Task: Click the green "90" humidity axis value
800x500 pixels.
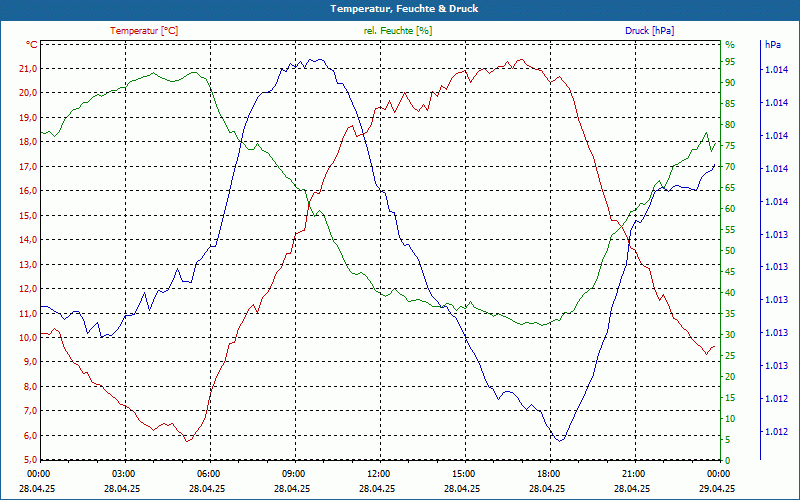Action: tap(730, 83)
